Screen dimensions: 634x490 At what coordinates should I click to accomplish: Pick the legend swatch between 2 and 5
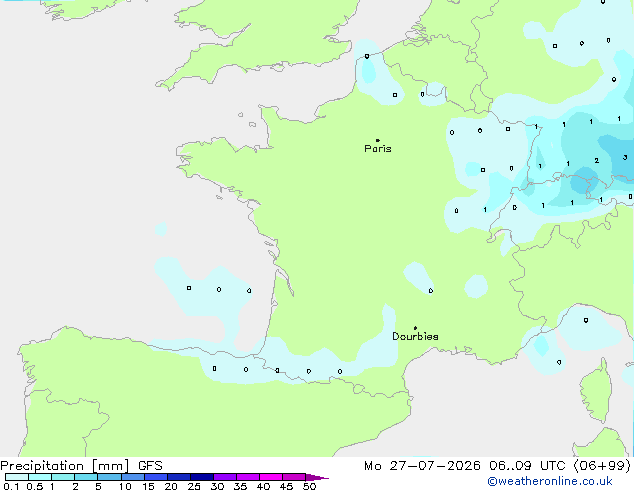[86, 477]
